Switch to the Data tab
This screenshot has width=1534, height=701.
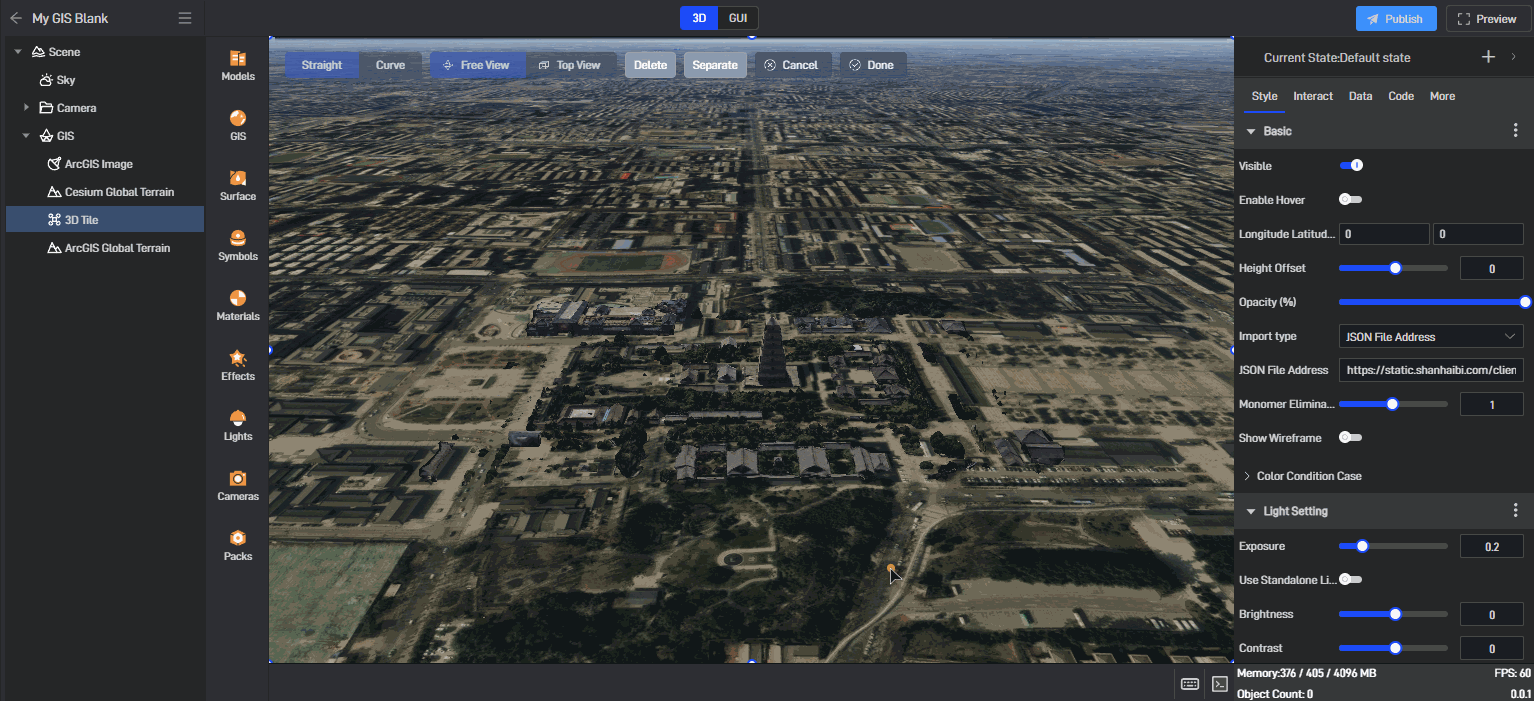coord(1360,96)
